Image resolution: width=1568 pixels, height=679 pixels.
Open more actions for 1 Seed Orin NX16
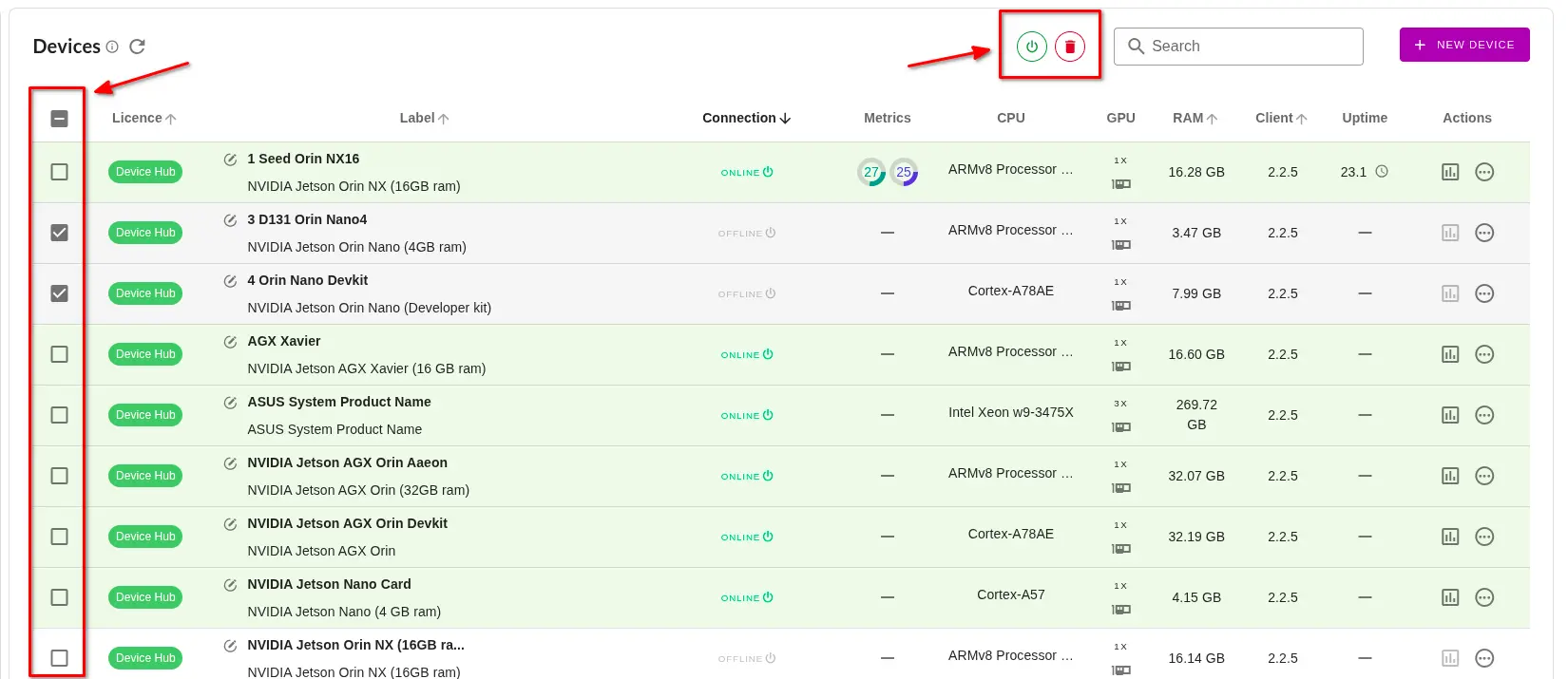[1484, 172]
